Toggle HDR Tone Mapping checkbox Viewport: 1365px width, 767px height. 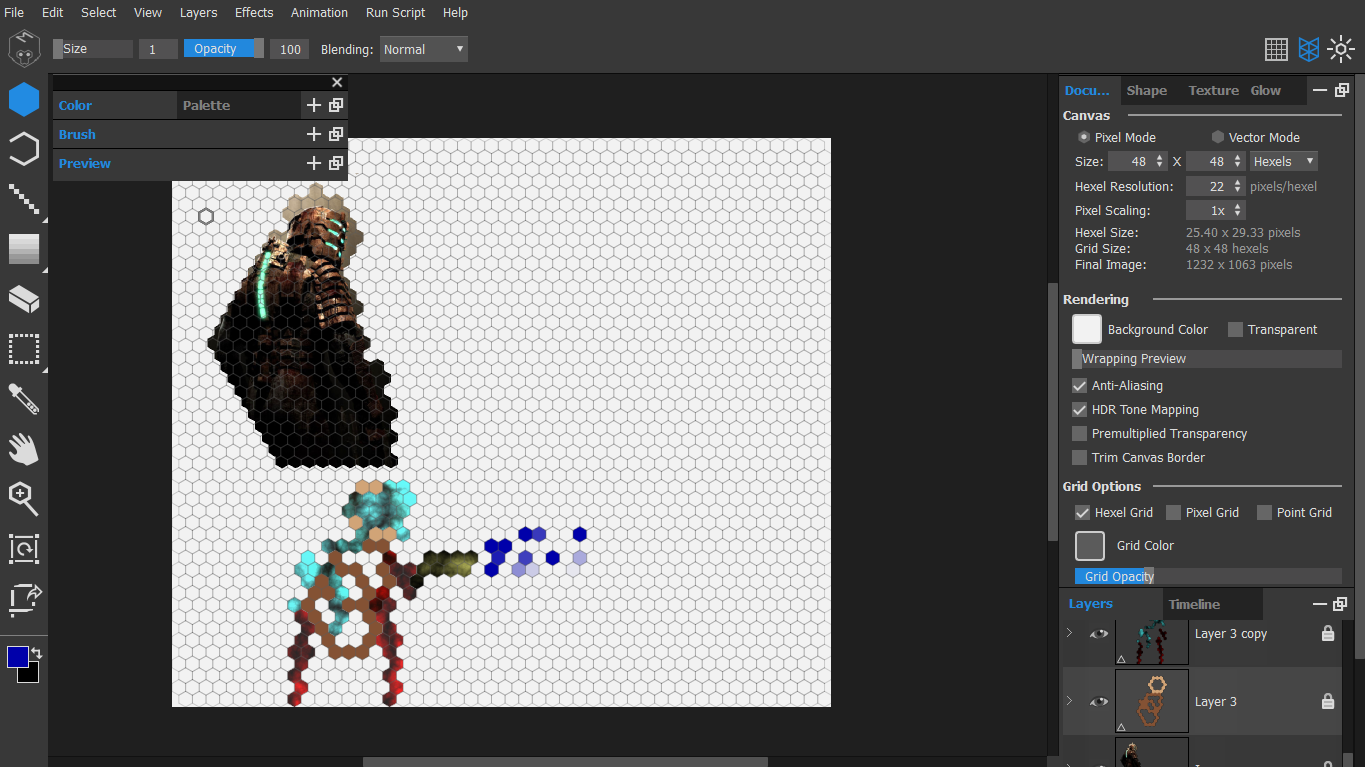(x=1079, y=409)
